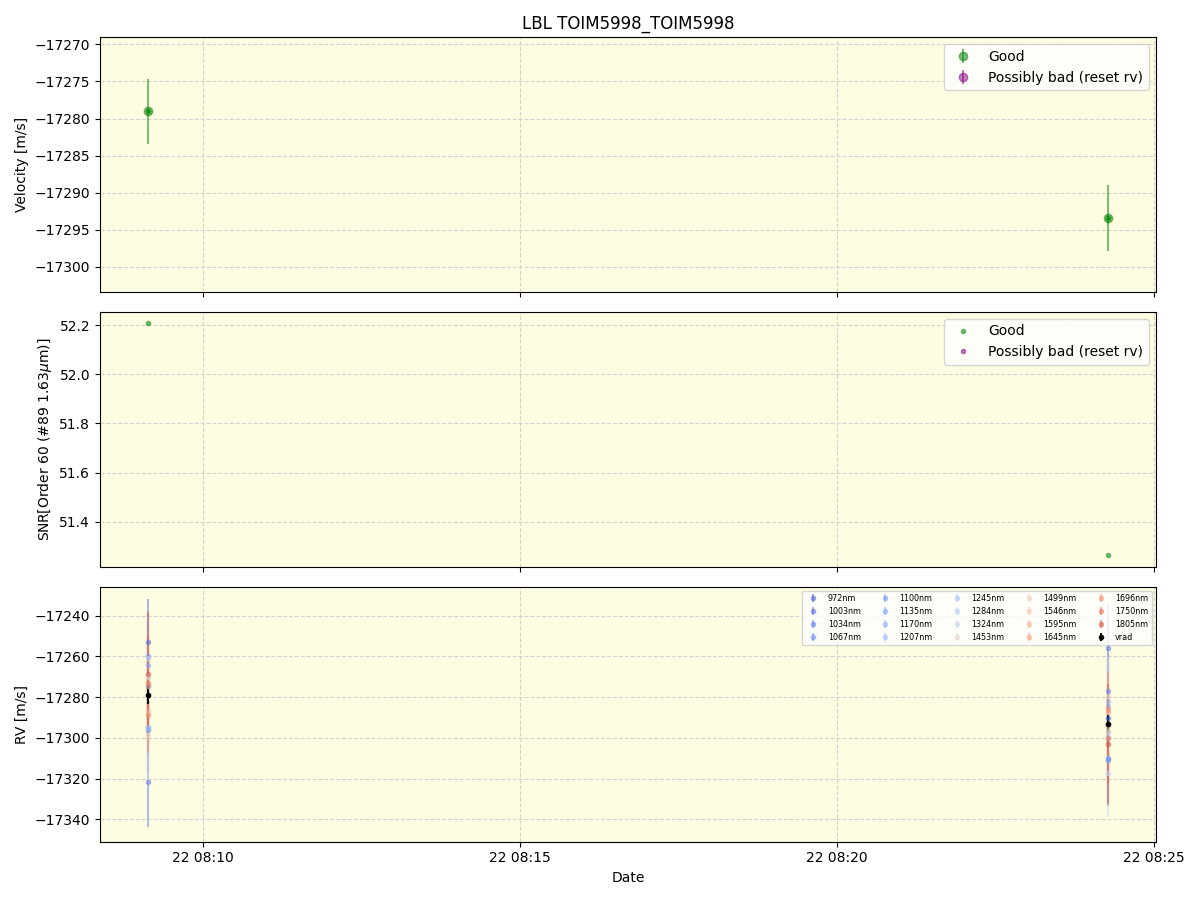1200x900 pixels.
Task: Click the '22 08:20' date tick label
Action: click(x=837, y=857)
